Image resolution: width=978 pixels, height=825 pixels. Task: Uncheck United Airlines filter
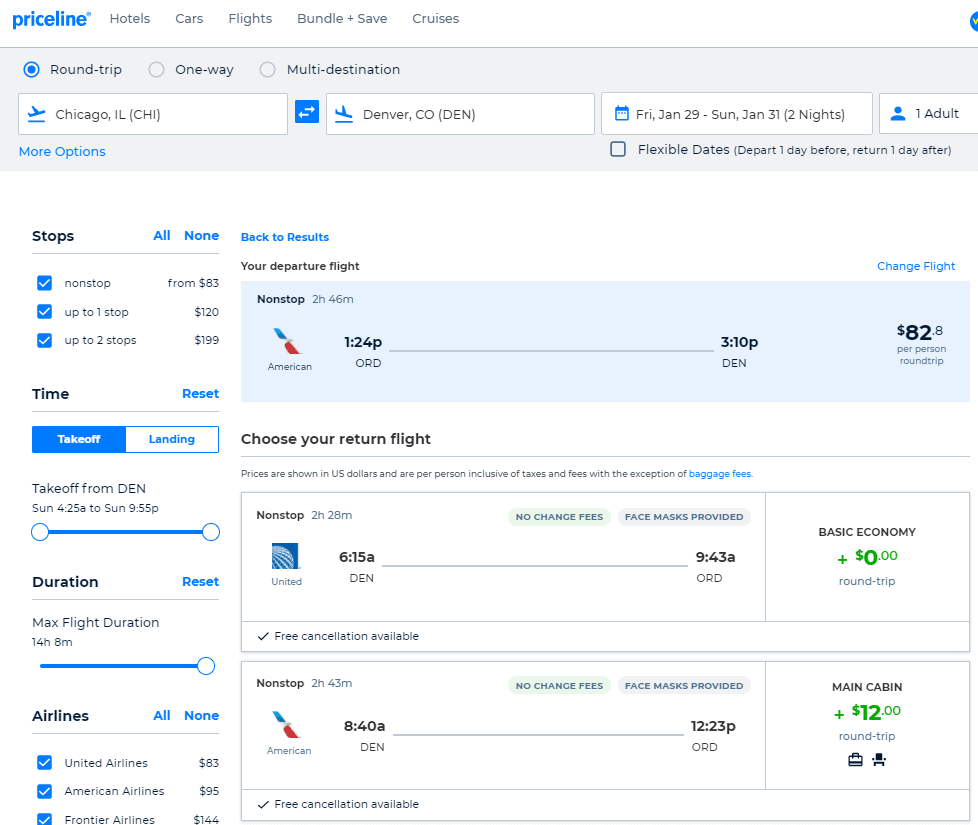point(44,763)
